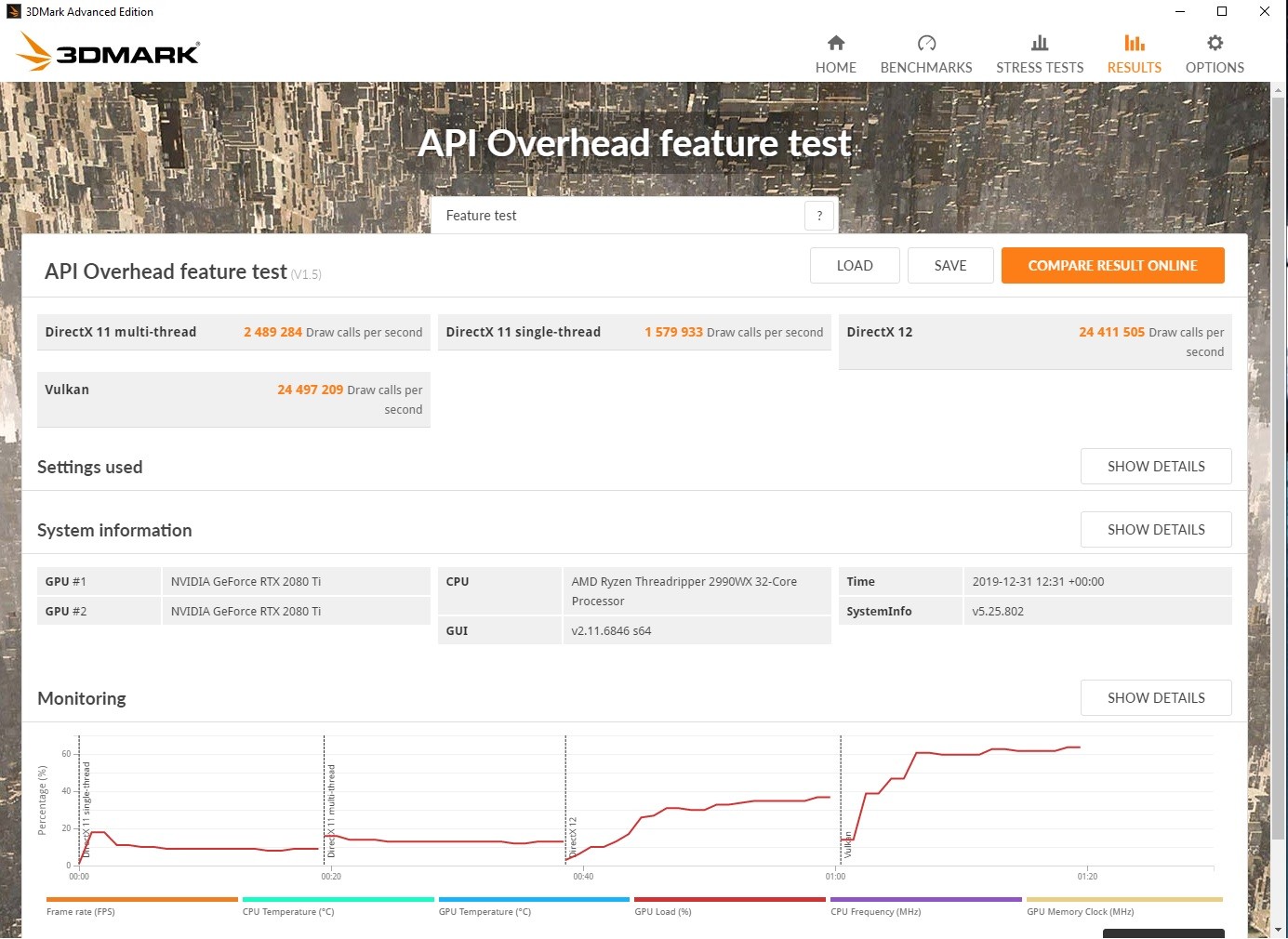Image resolution: width=1288 pixels, height=939 pixels.
Task: Click the DirectX 12 marker in monitoring chart
Action: click(x=573, y=837)
